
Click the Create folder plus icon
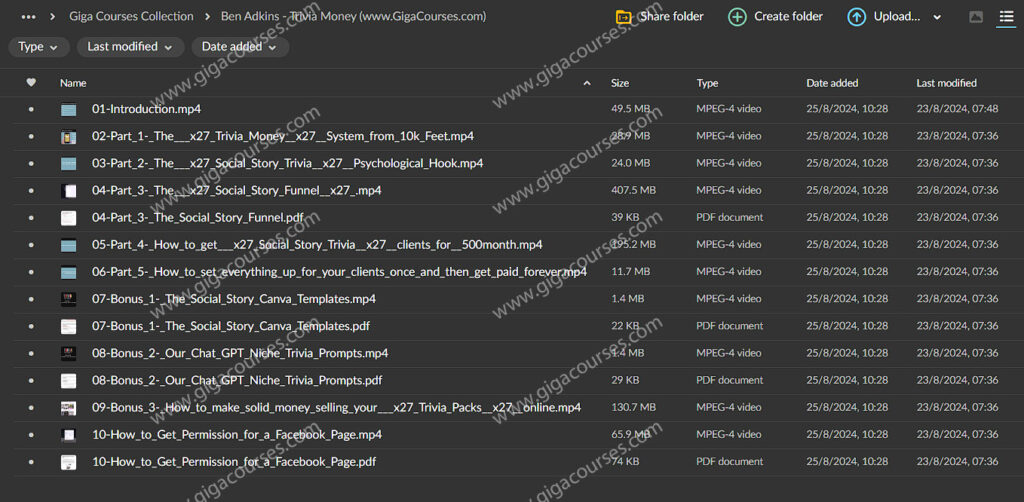pyautogui.click(x=737, y=17)
